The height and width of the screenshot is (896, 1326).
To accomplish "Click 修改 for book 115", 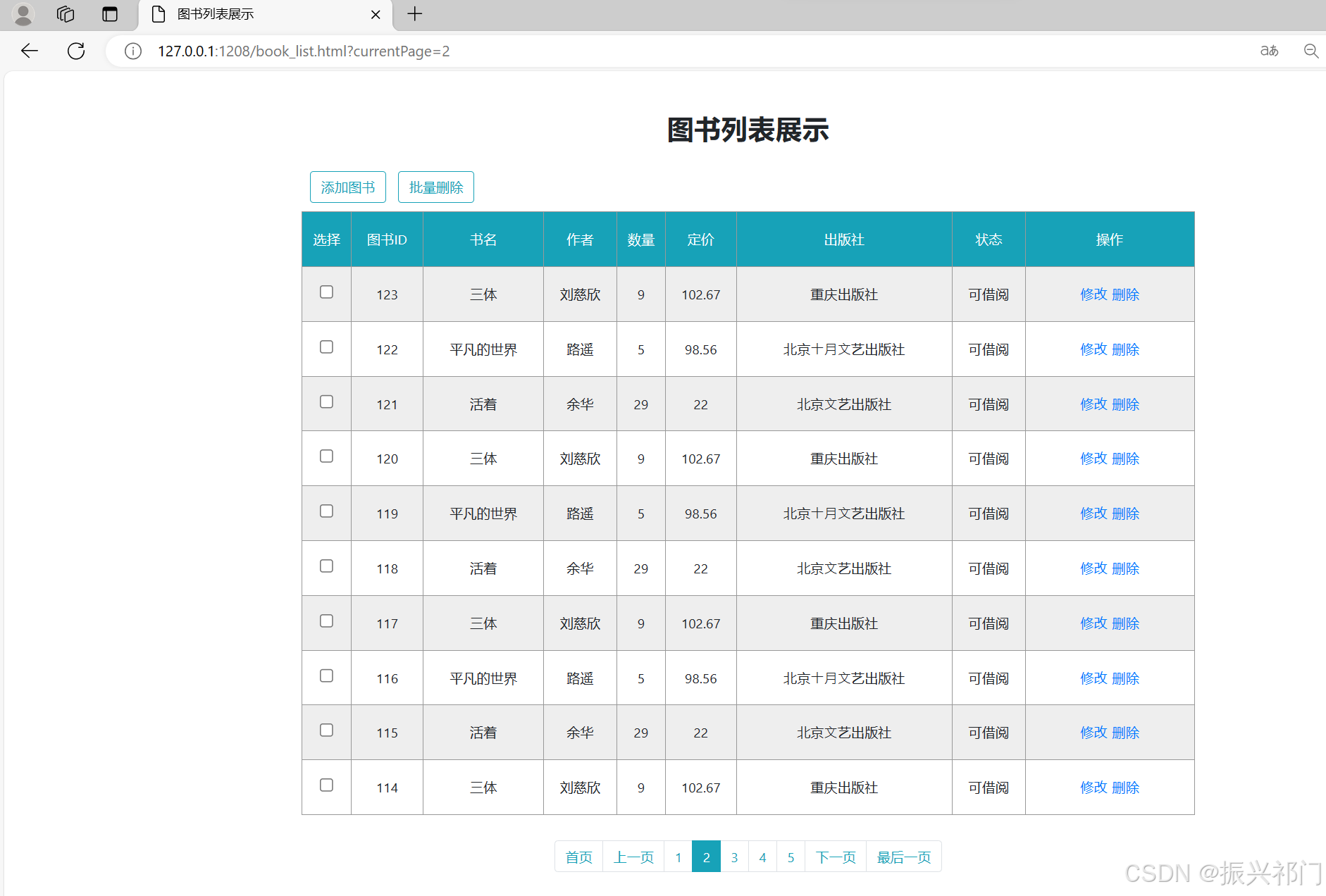I will point(1094,733).
